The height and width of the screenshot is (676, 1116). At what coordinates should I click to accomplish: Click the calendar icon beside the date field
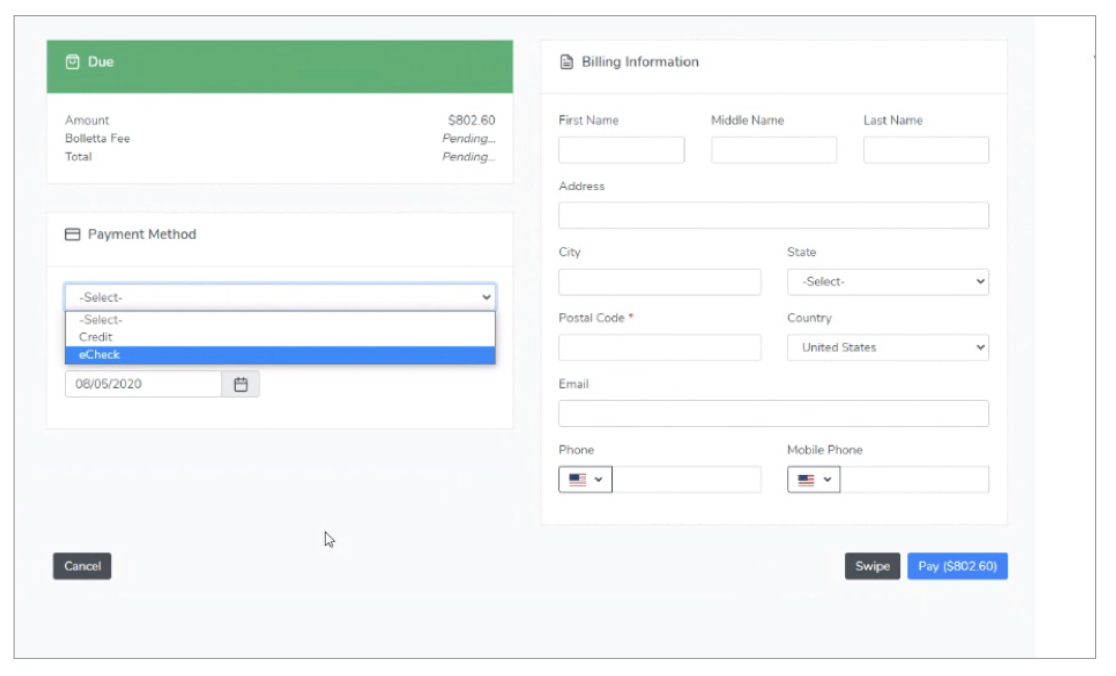pos(240,384)
